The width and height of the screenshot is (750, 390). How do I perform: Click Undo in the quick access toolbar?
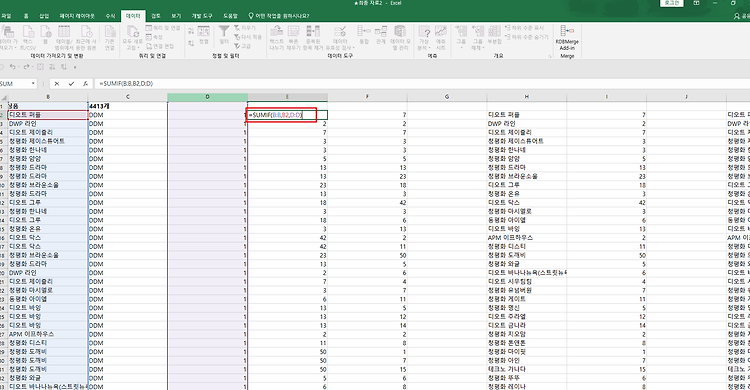pos(12,67)
